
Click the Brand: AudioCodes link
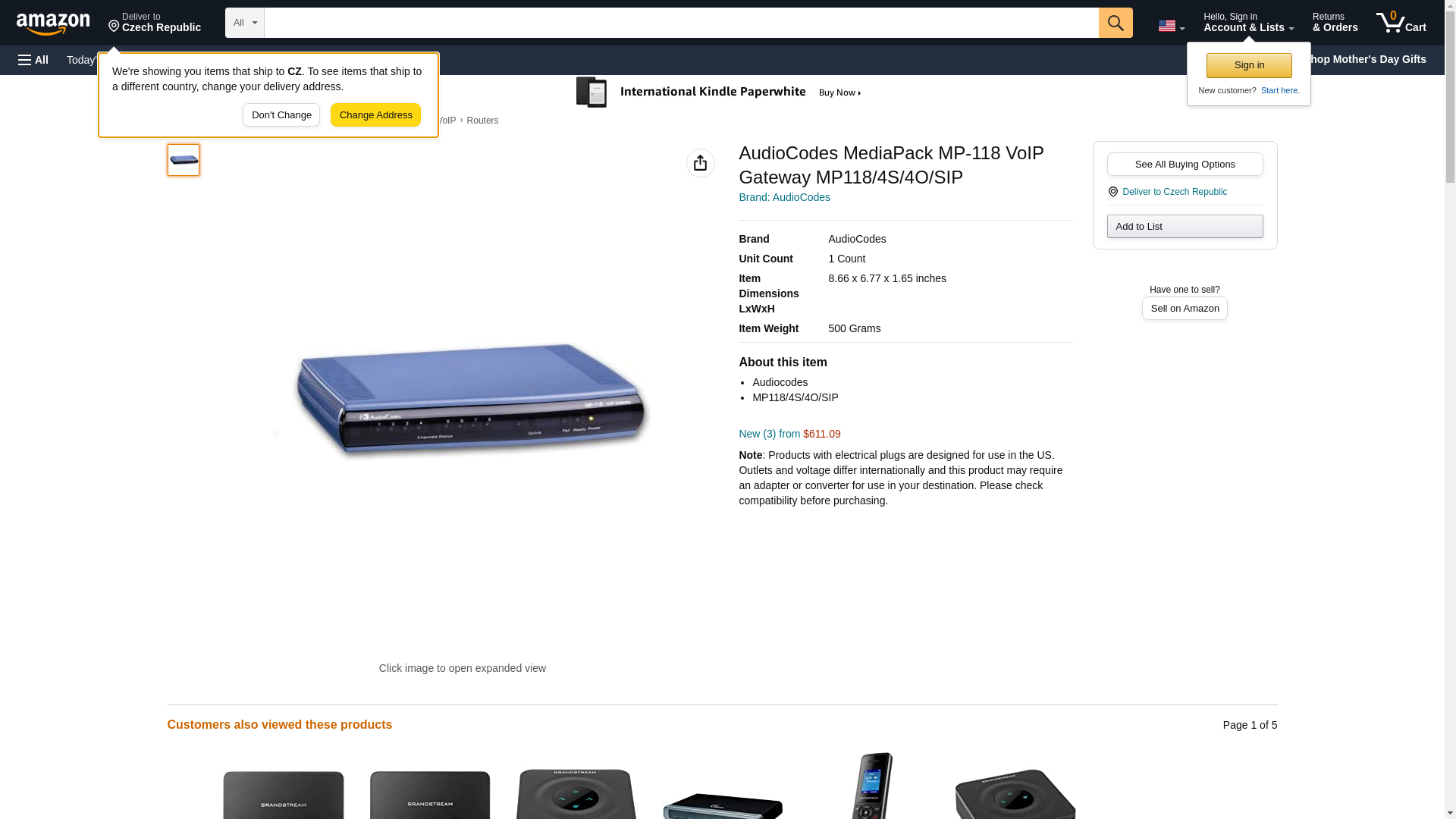pyautogui.click(x=784, y=197)
